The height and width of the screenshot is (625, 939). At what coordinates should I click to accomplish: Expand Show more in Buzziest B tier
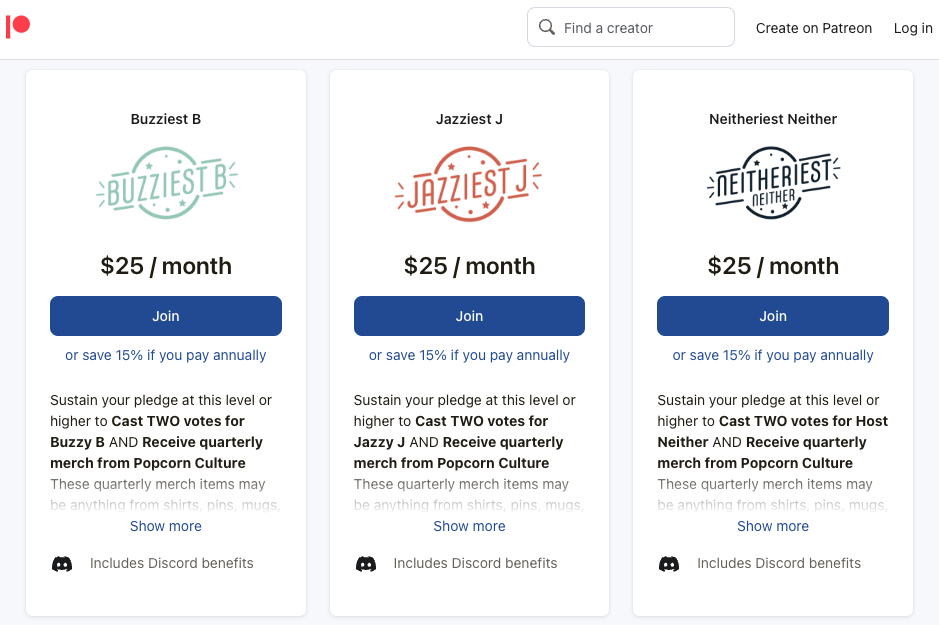click(x=166, y=526)
